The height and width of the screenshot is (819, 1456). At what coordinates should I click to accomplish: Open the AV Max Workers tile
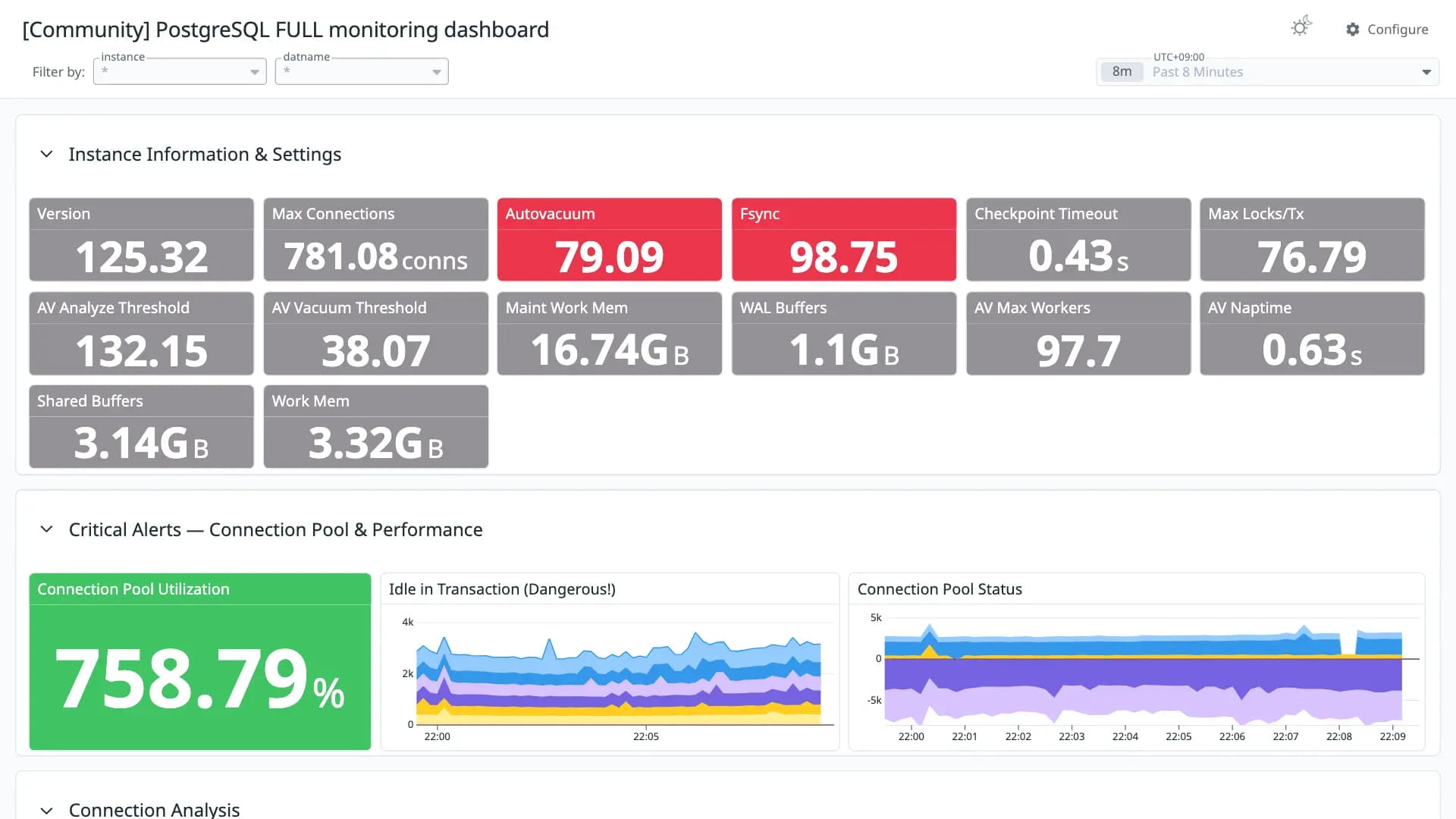coord(1078,334)
